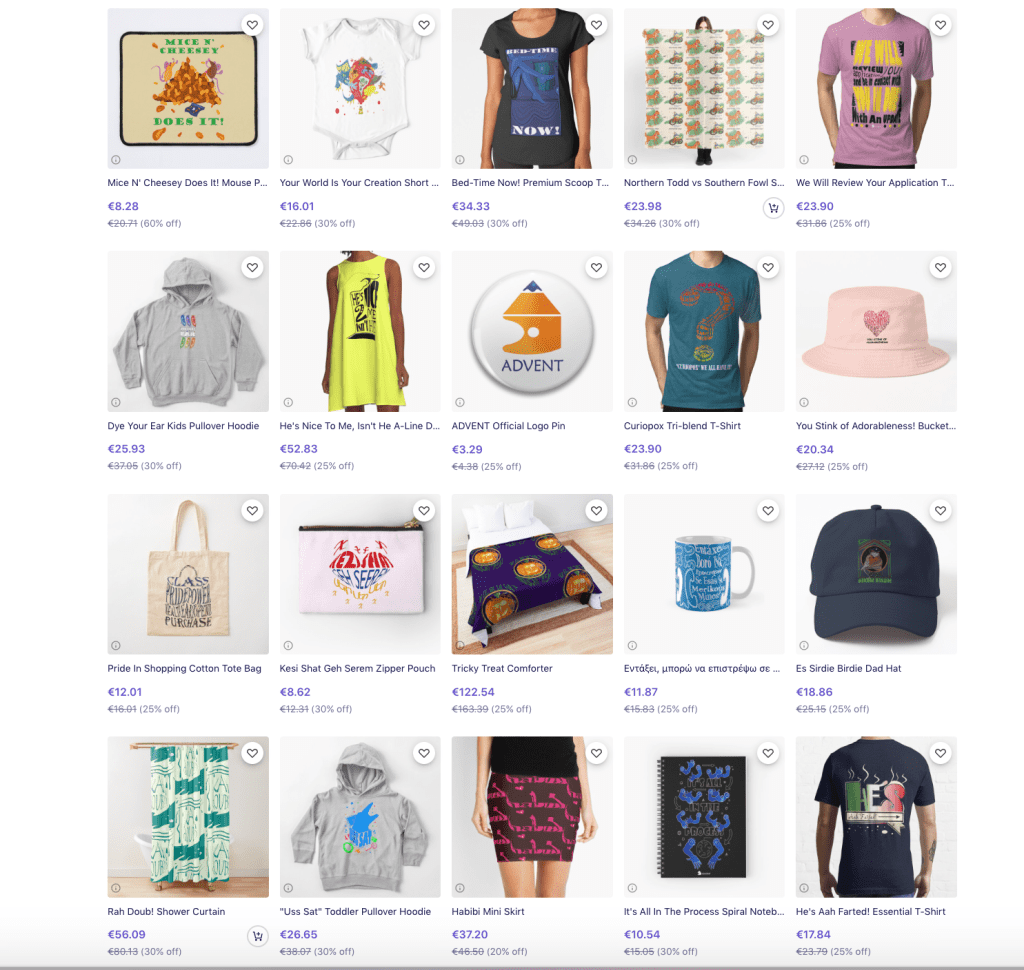Favorite the Mice N' Cheesey mouse pad
This screenshot has width=1024, height=970.
click(252, 25)
